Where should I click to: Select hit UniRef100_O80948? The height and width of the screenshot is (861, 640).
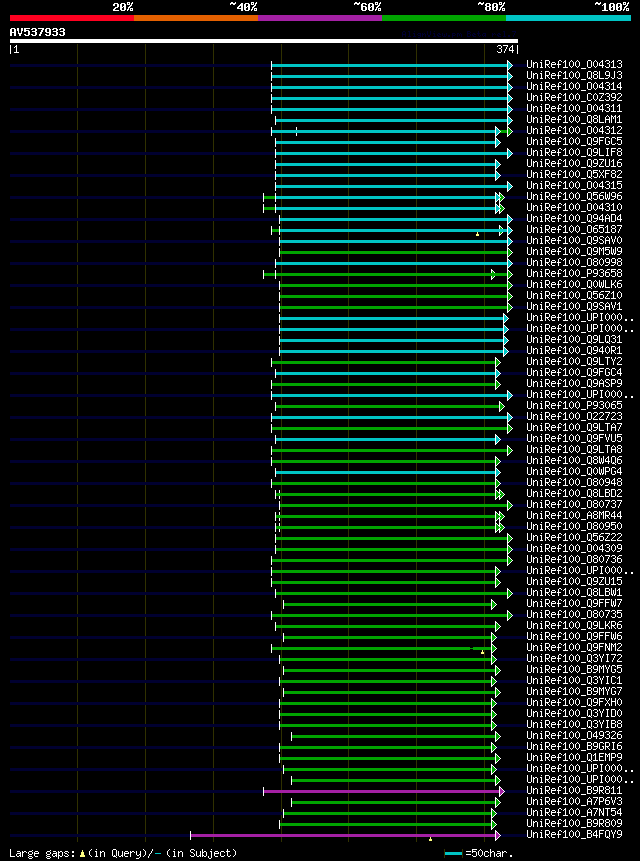click(x=574, y=482)
